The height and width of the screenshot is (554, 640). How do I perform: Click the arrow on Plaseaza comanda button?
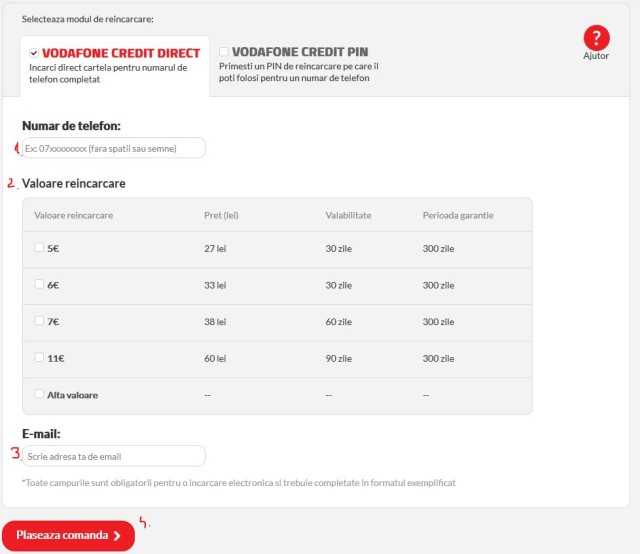point(117,536)
